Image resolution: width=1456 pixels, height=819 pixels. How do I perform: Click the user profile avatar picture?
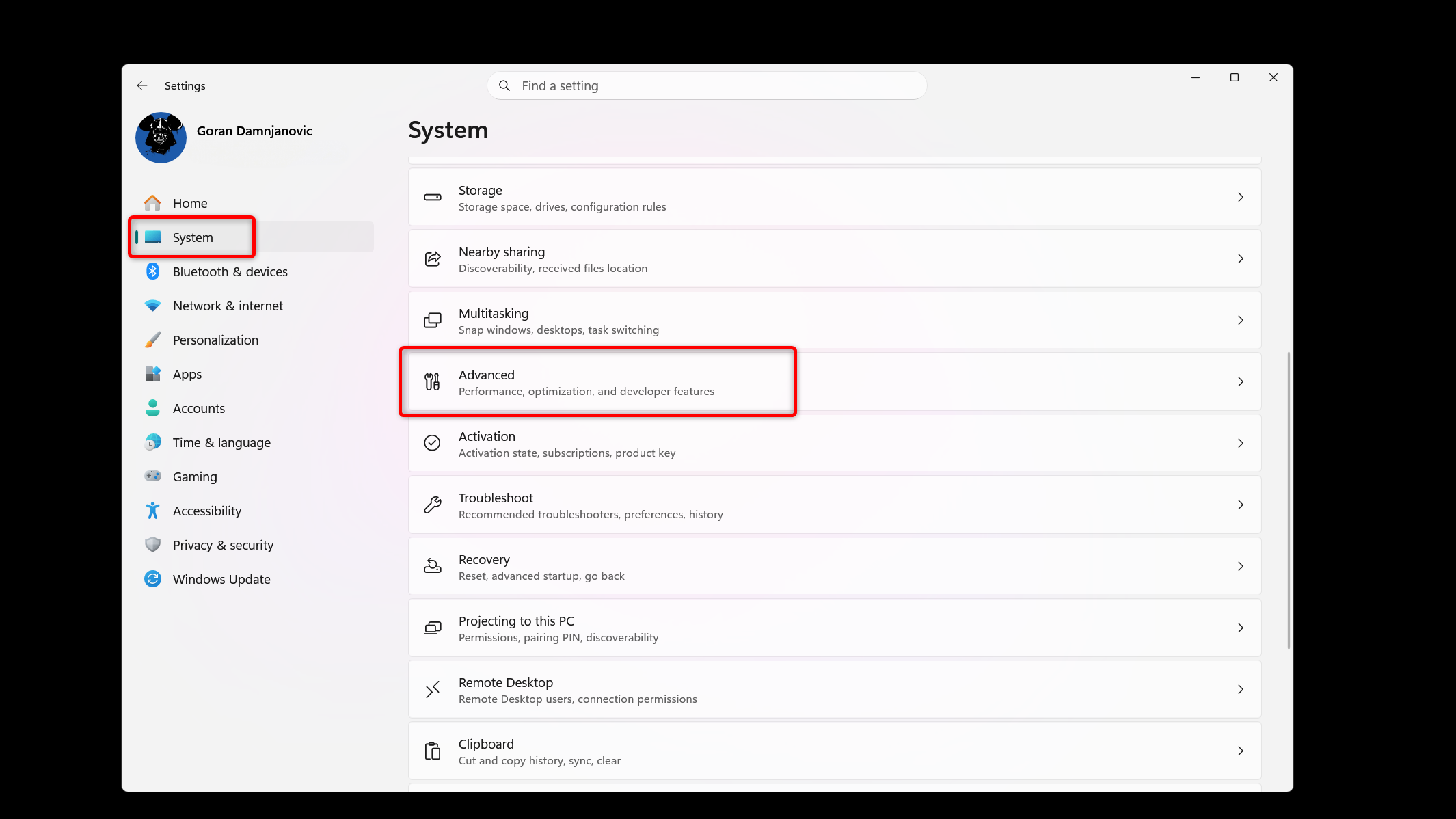tap(161, 137)
